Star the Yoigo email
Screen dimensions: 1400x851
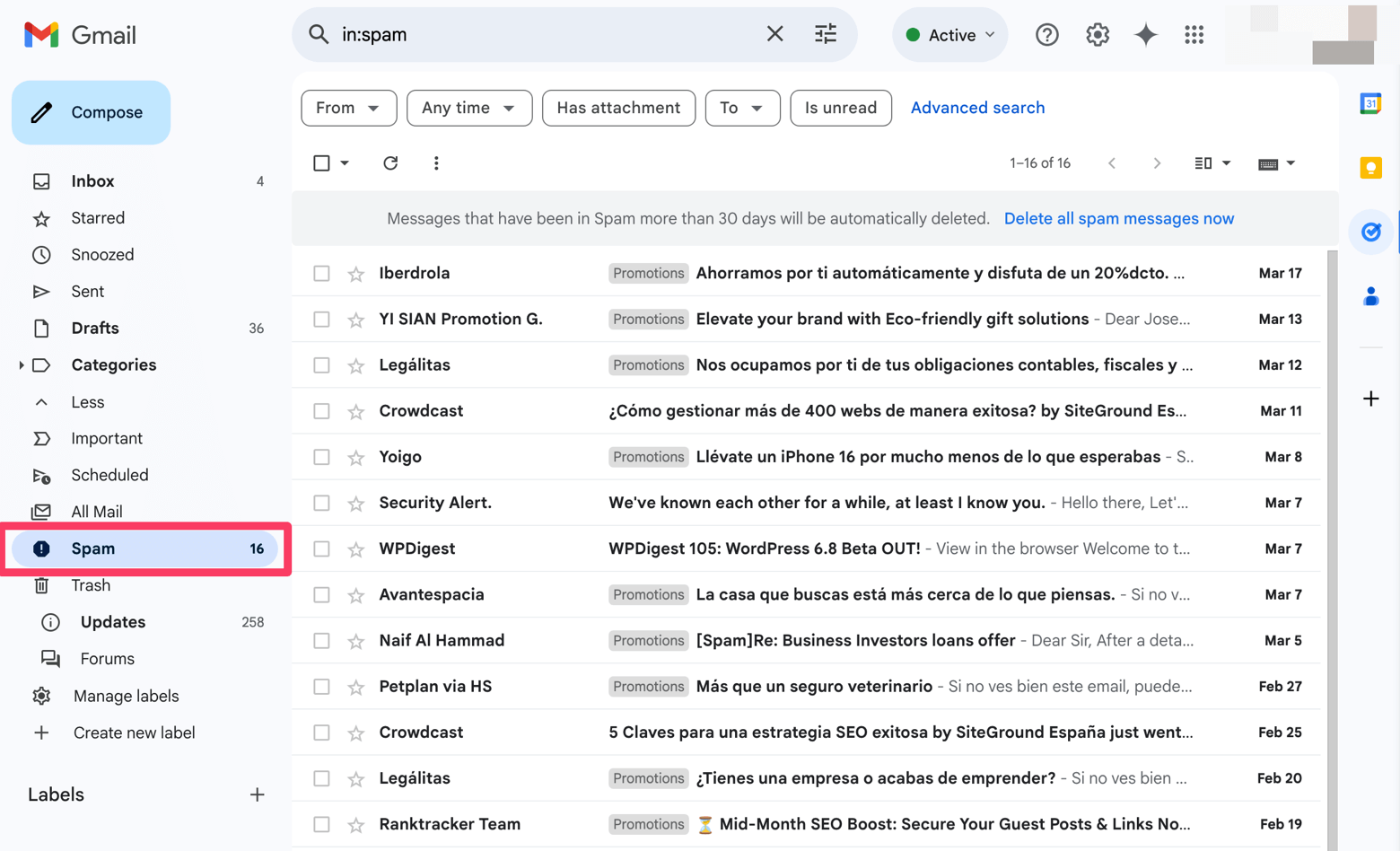(356, 458)
